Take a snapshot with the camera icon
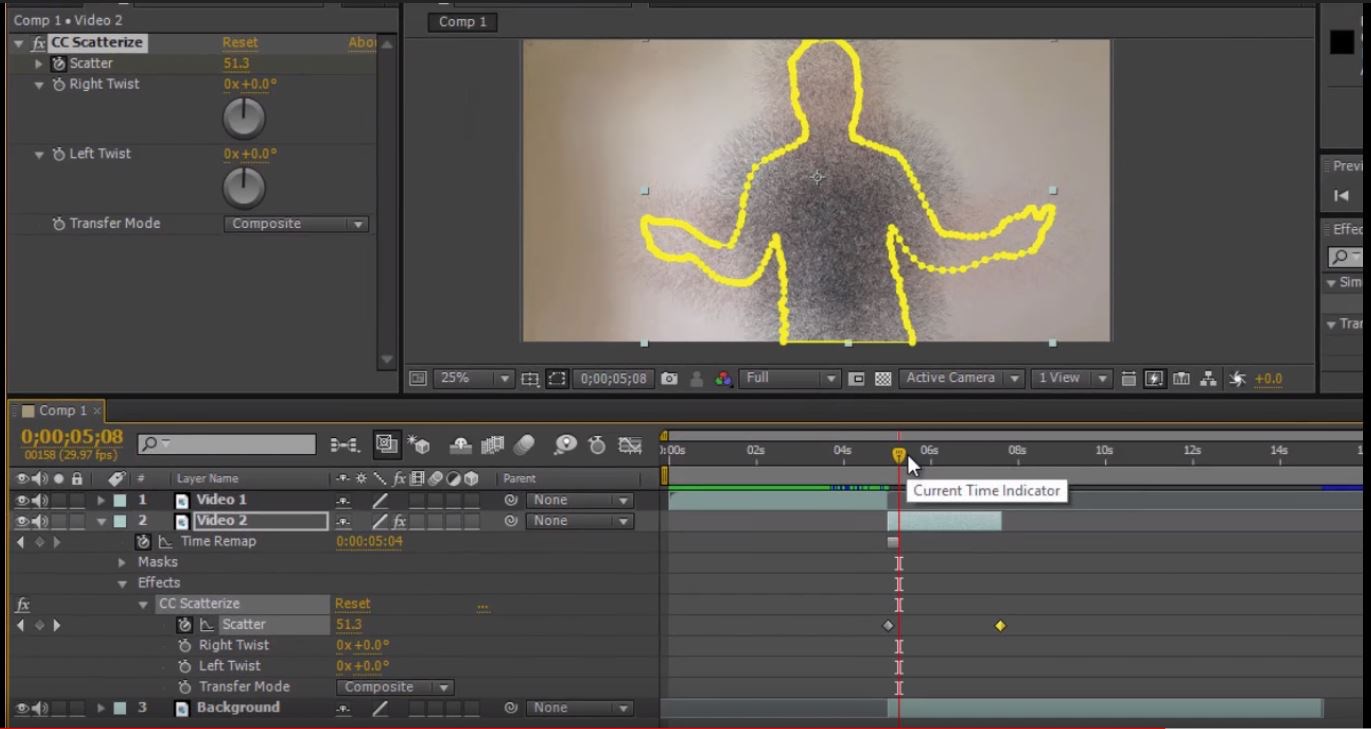The width and height of the screenshot is (1371, 729). point(669,379)
